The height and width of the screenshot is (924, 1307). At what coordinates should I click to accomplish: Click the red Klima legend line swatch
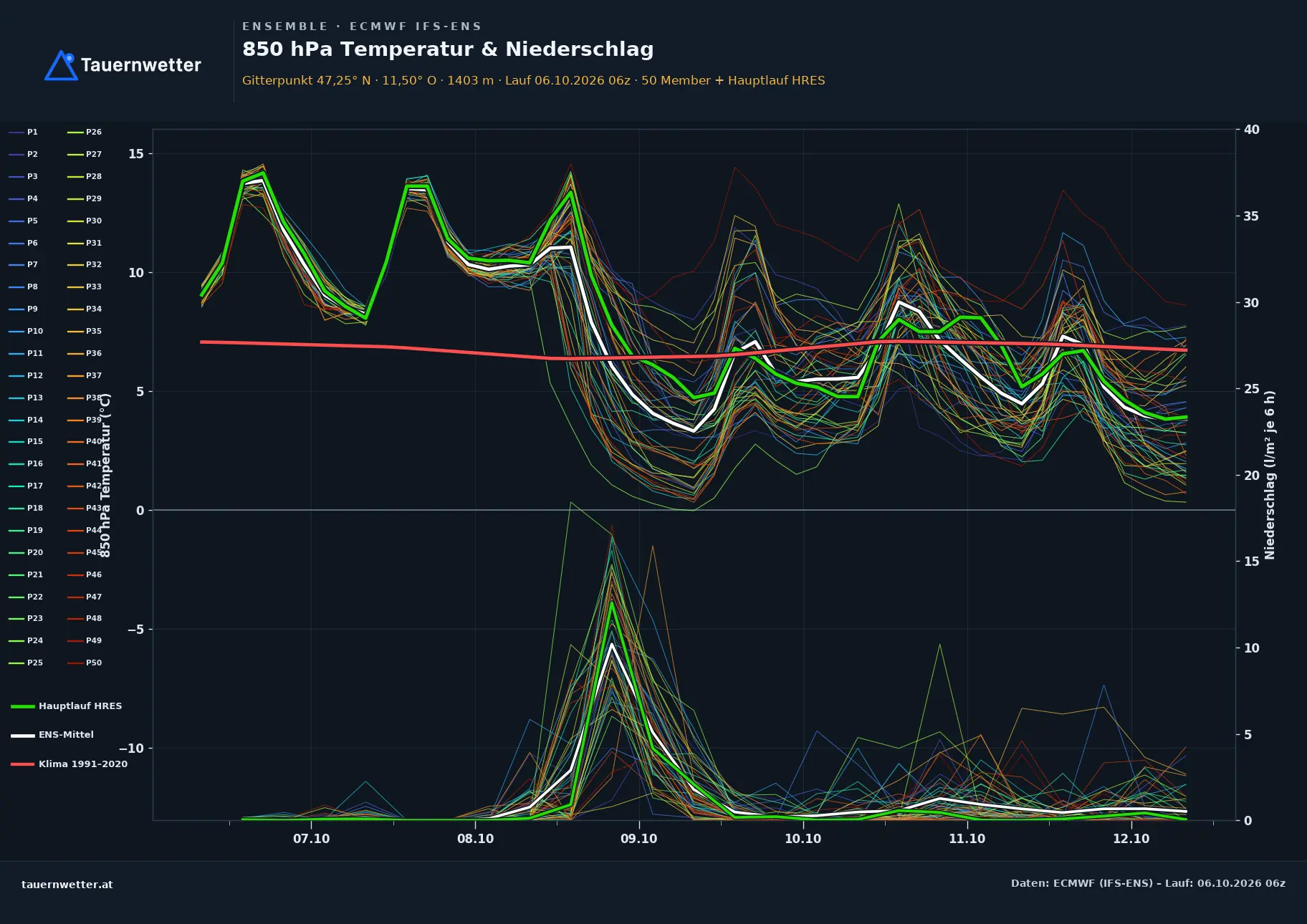pos(23,764)
